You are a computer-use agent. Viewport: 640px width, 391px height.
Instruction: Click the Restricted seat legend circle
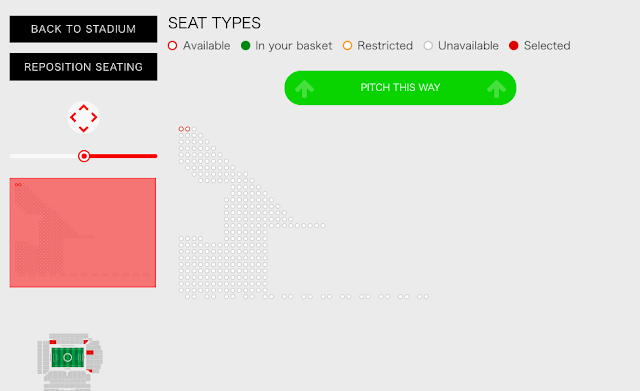[x=347, y=46]
